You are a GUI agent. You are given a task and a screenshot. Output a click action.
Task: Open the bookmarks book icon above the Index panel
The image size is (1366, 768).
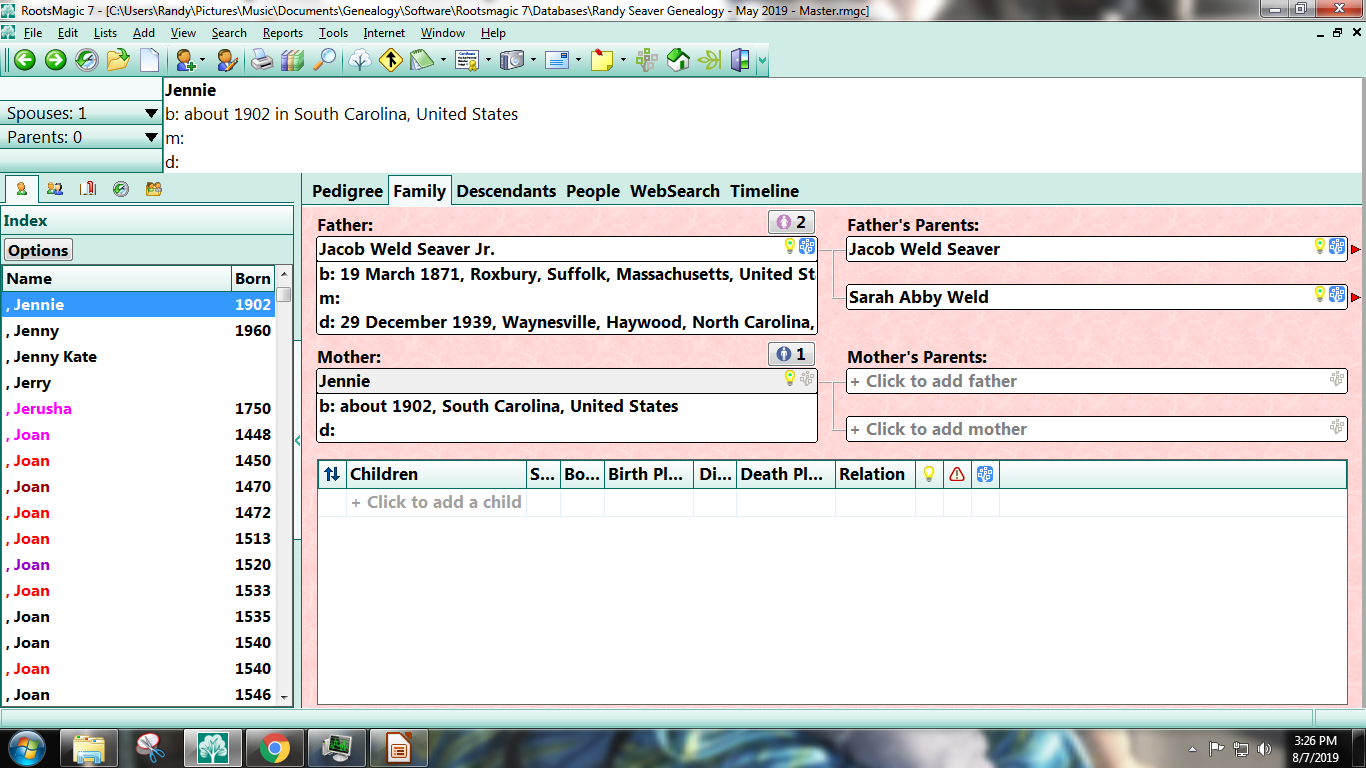(x=87, y=188)
